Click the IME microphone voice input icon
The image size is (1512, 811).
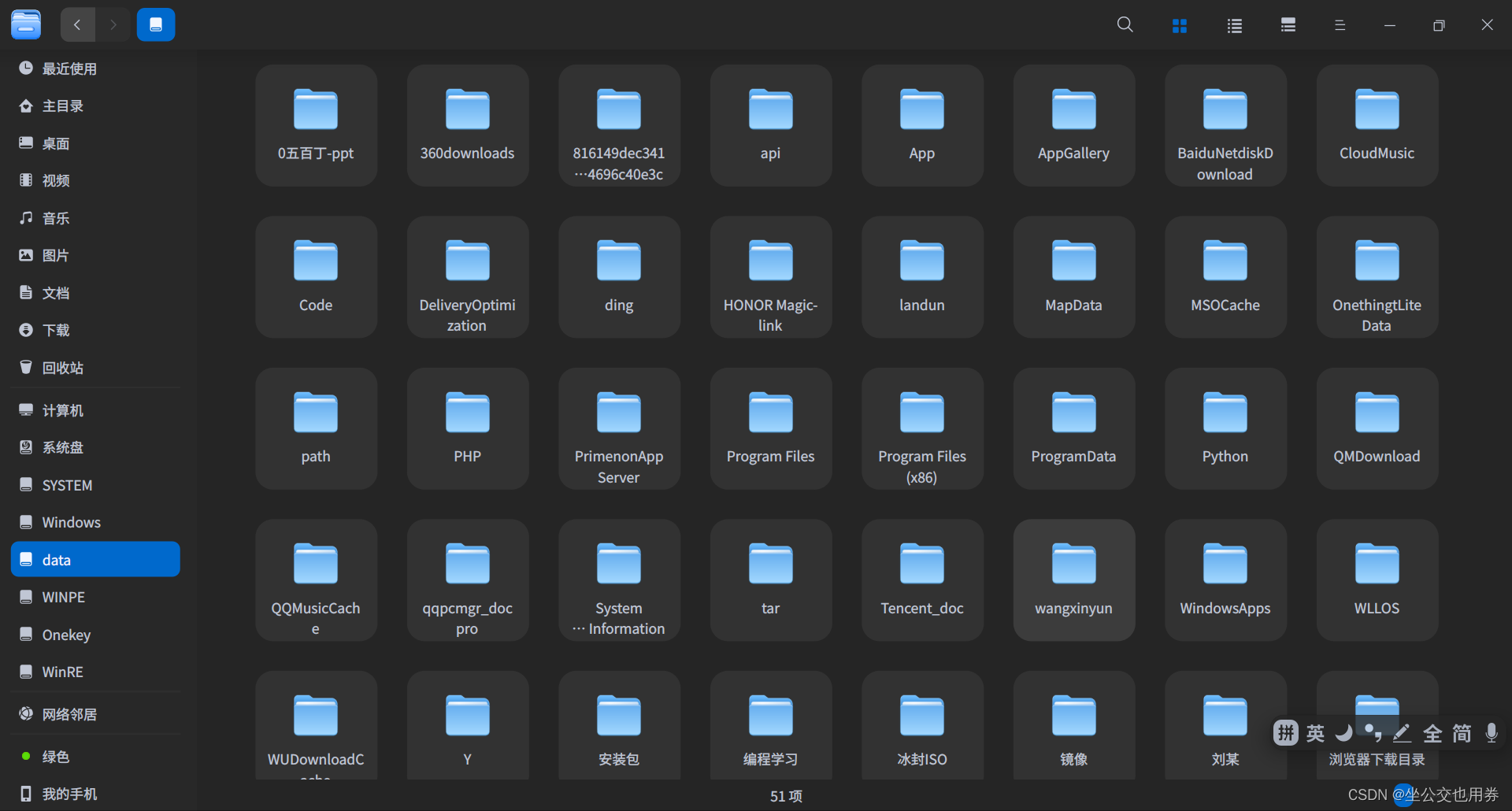[x=1491, y=733]
